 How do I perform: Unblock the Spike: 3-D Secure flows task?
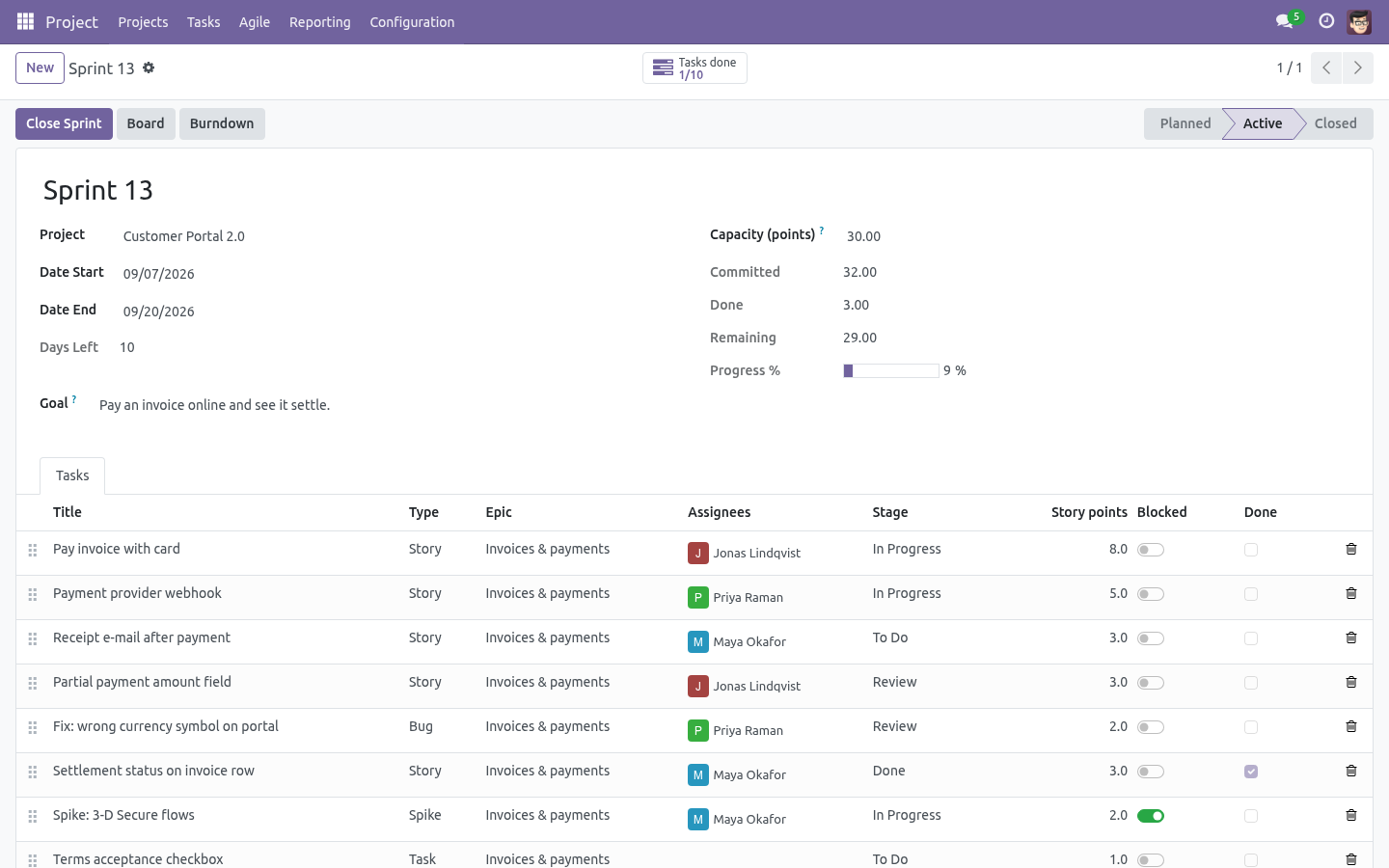pos(1151,816)
